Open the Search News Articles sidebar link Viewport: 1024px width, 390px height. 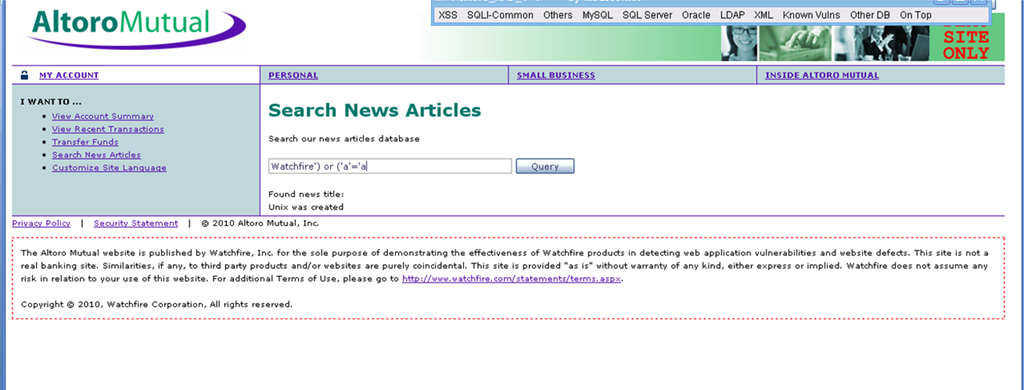click(96, 155)
